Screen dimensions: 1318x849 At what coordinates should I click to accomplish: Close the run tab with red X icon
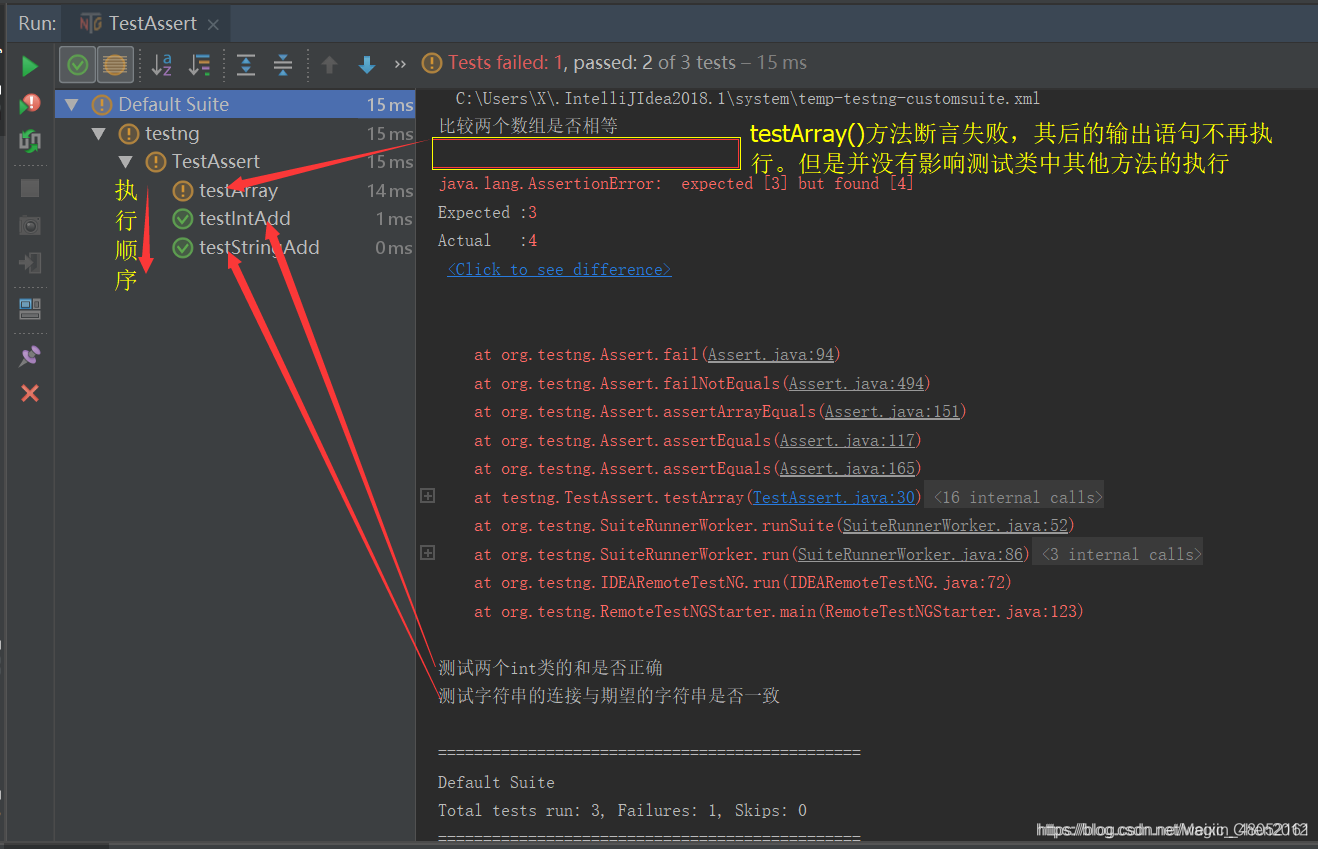pos(30,393)
